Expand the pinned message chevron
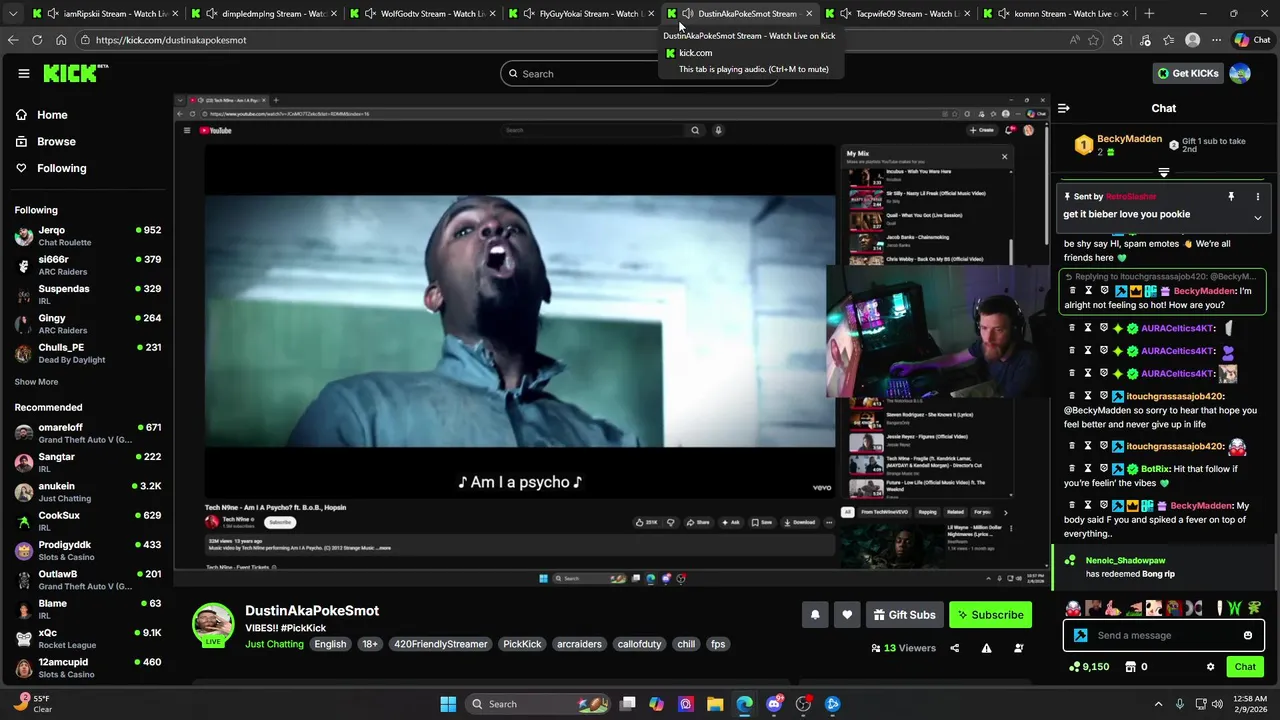Image resolution: width=1280 pixels, height=720 pixels. point(1258,217)
